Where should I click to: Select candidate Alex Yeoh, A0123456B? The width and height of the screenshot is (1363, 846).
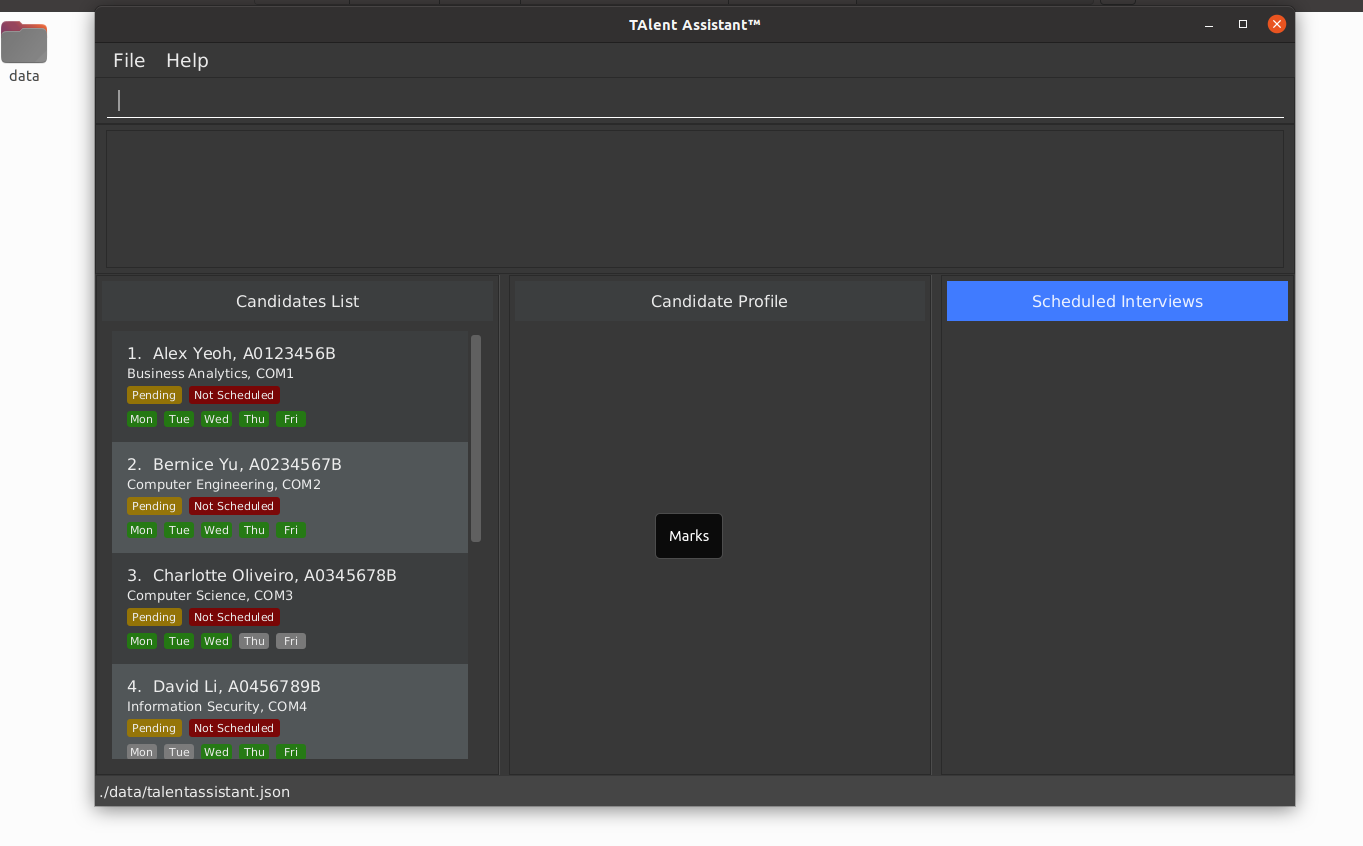[x=290, y=386]
